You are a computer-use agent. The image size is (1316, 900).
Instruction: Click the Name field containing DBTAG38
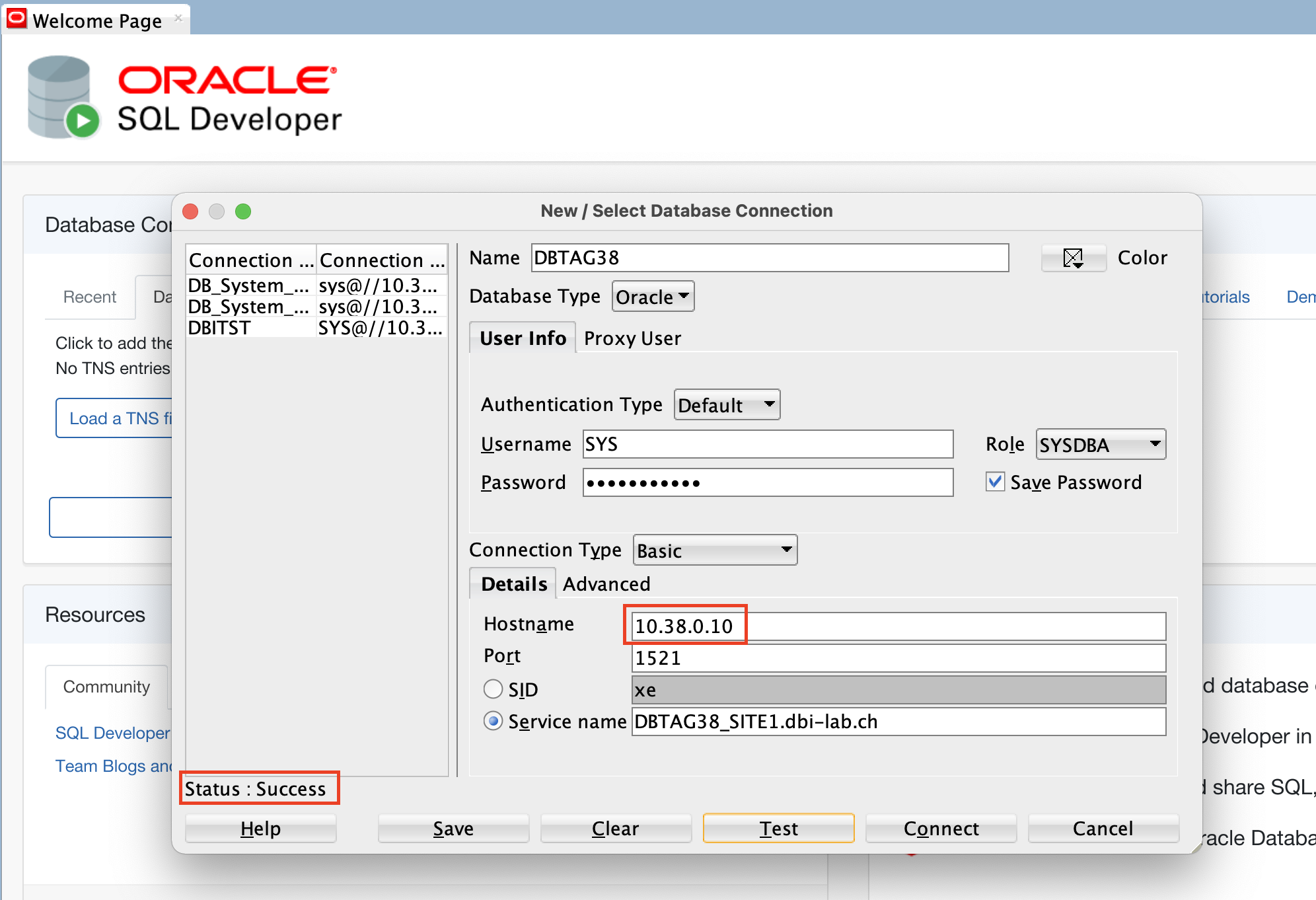[770, 258]
